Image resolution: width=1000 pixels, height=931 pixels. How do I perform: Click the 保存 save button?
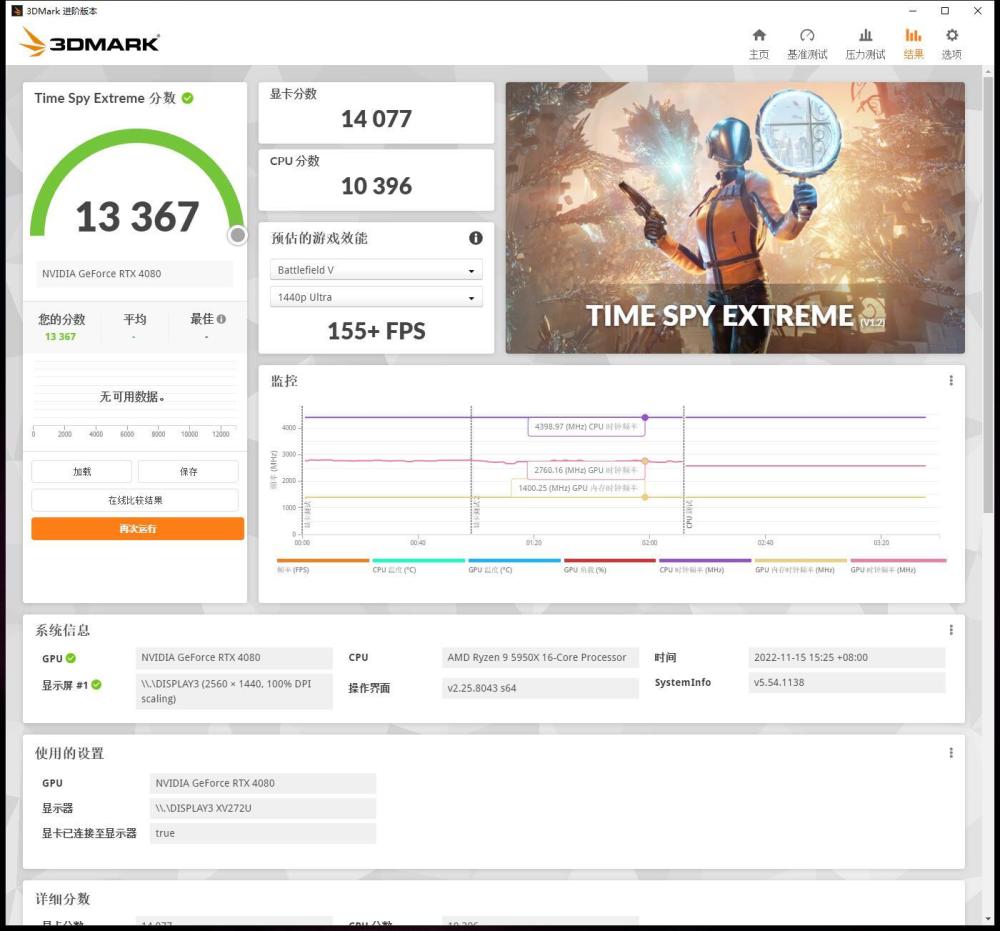pyautogui.click(x=188, y=471)
